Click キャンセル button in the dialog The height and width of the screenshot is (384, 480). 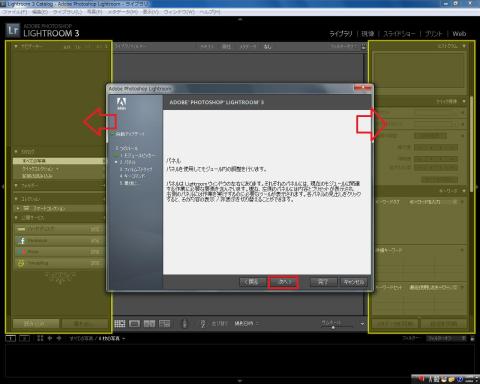click(x=354, y=282)
